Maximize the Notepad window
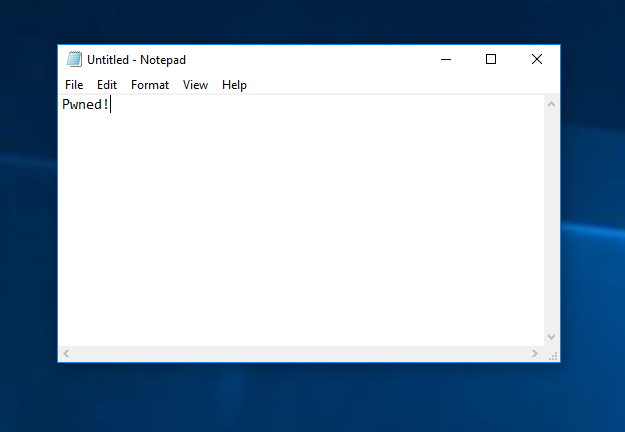Image resolution: width=625 pixels, height=432 pixels. coord(491,59)
